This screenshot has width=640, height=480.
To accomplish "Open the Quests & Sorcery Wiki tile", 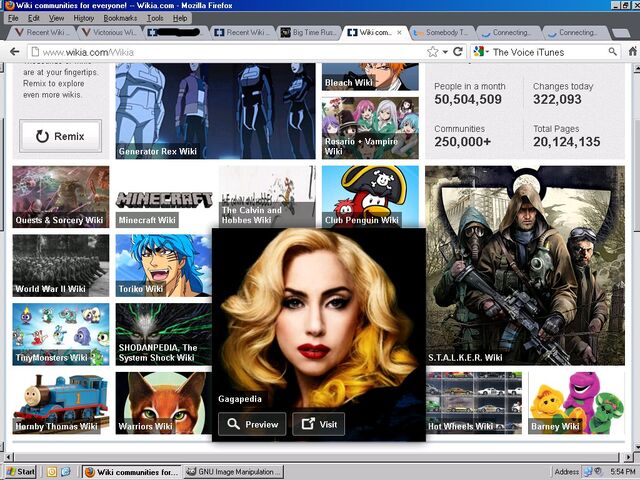I will tap(61, 197).
